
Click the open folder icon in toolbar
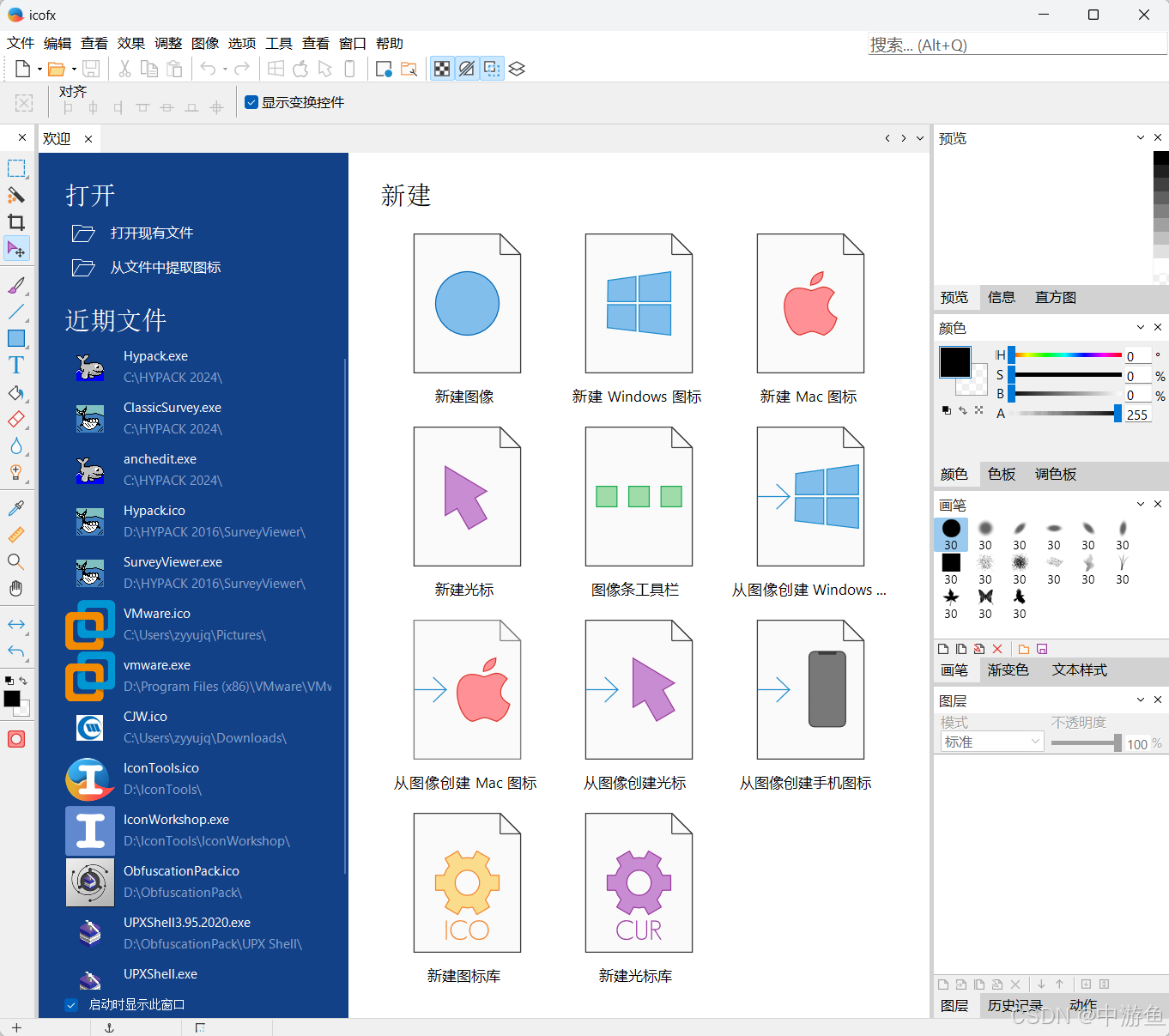click(x=57, y=69)
